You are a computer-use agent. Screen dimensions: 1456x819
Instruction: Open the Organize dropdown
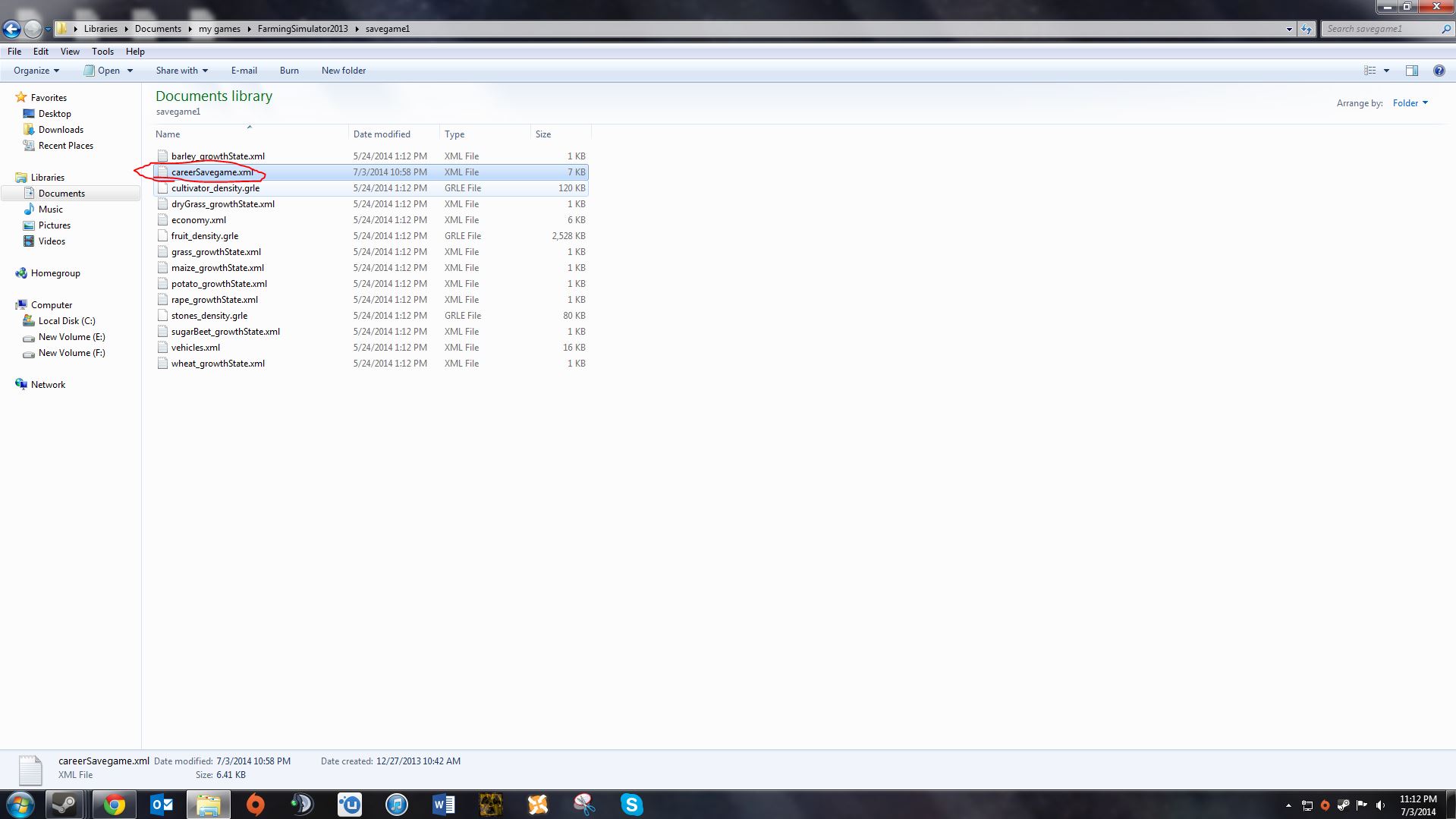(x=36, y=71)
